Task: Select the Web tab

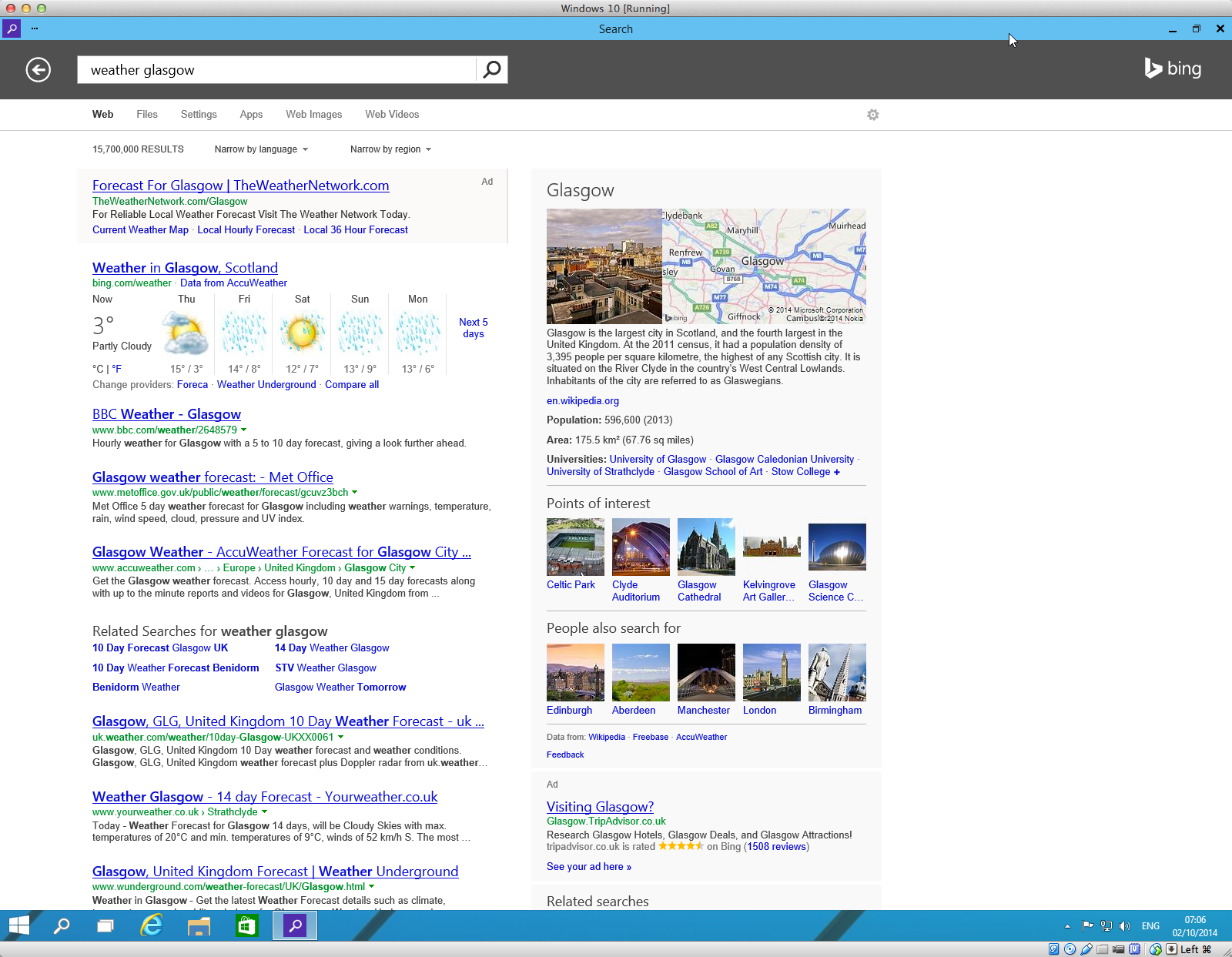Action: point(103,115)
